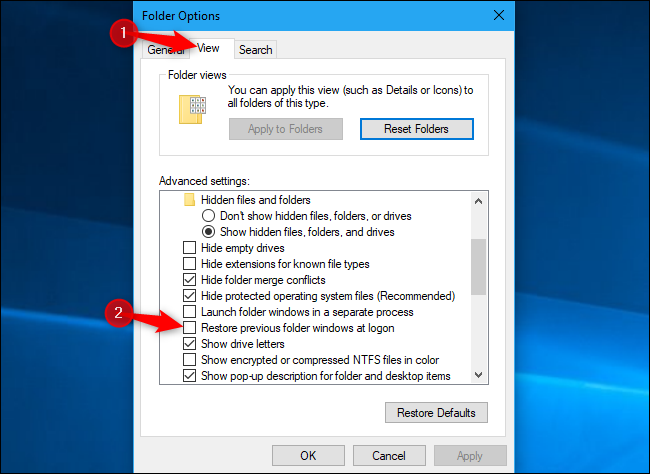
Task: Click the Advanced settings scrollbar thumb
Action: point(478,267)
